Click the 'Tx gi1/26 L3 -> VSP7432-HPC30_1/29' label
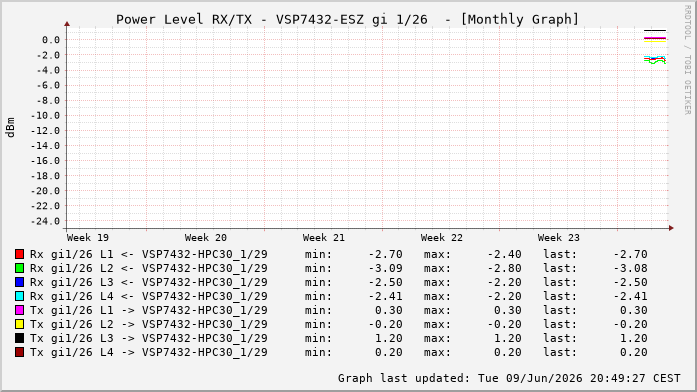 (148, 338)
